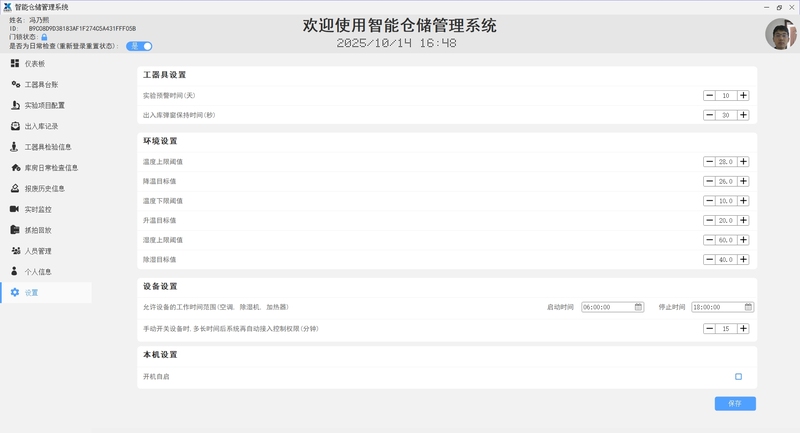
Task: Click the 实验预警时间 value field showing 10
Action: [x=726, y=95]
